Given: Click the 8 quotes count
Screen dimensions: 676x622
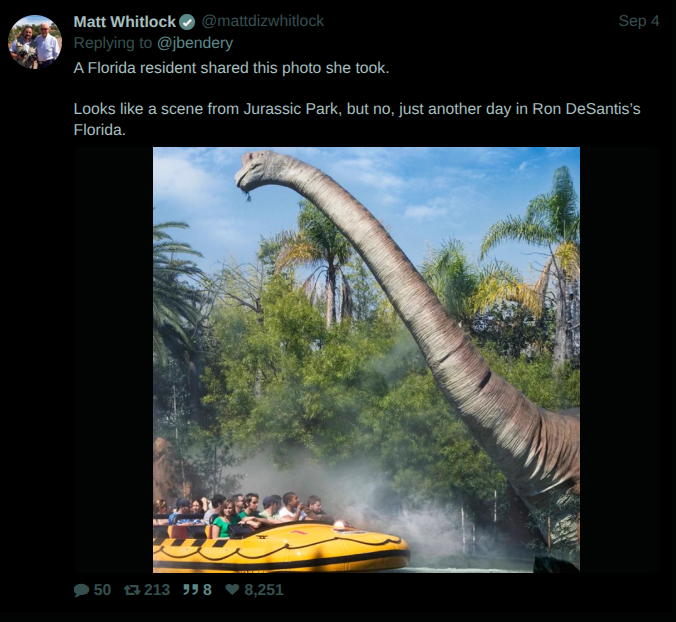Looking at the screenshot, I should (207, 590).
